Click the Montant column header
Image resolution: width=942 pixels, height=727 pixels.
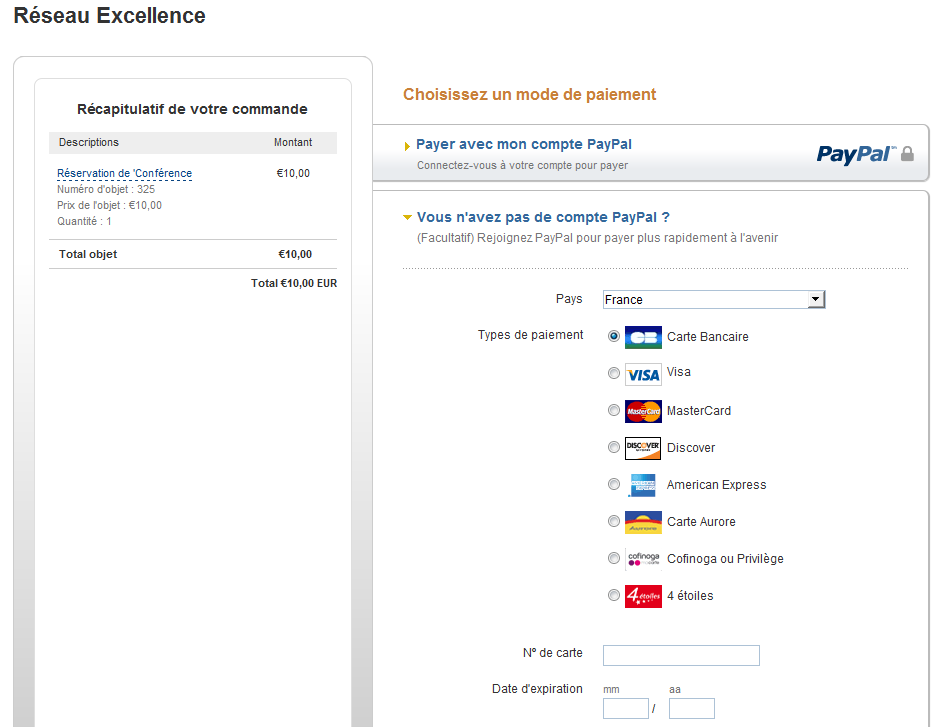pyautogui.click(x=293, y=142)
